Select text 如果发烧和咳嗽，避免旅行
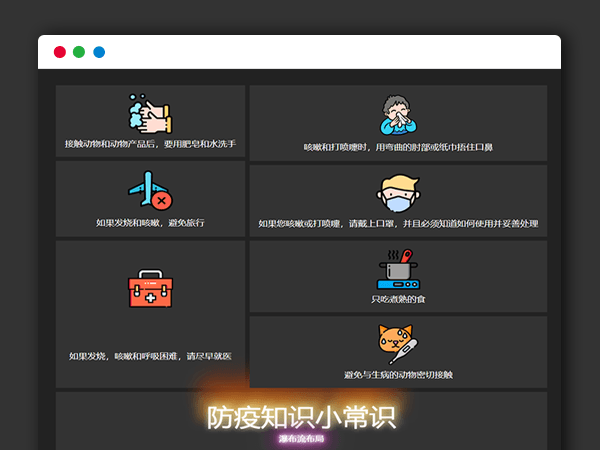600x450 pixels. click(x=150, y=222)
